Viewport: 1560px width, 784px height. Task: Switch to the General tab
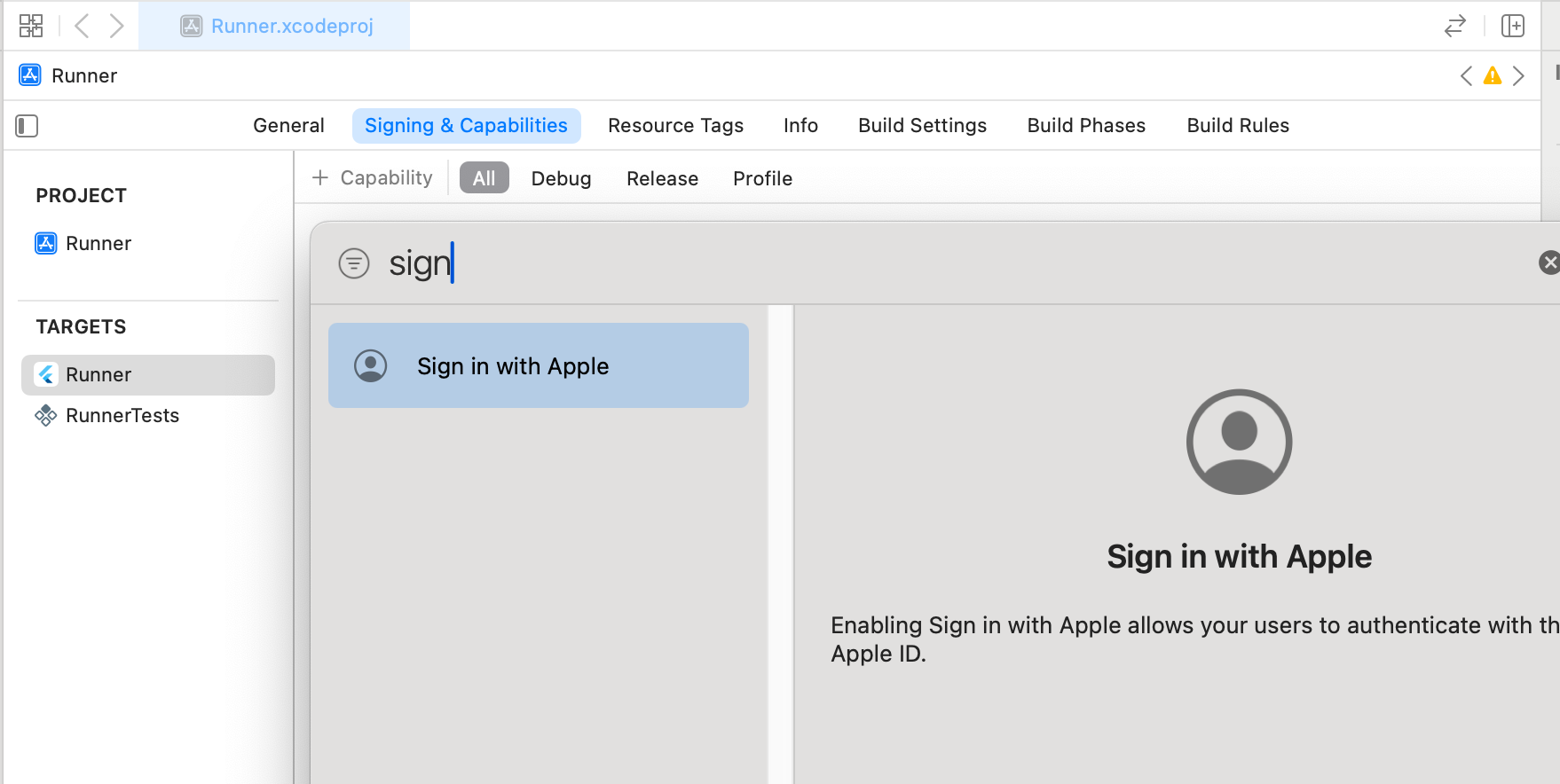coord(288,126)
